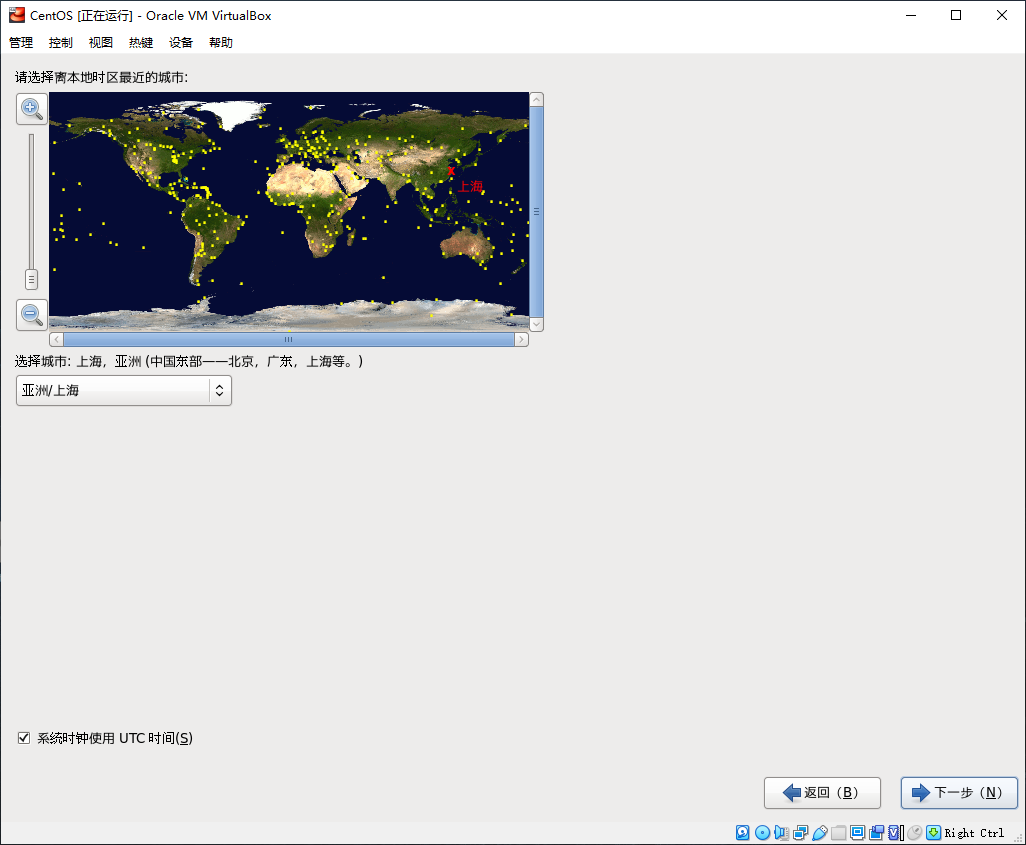This screenshot has width=1026, height=845.
Task: Click the USB devices status icon
Action: pos(820,833)
